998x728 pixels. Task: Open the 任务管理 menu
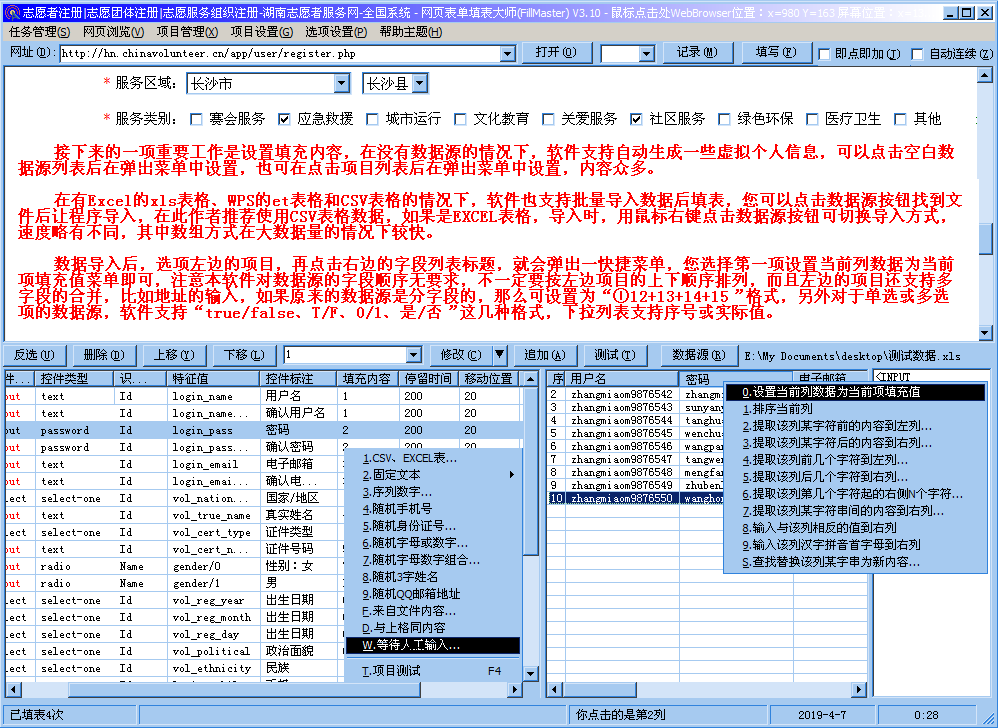point(39,32)
